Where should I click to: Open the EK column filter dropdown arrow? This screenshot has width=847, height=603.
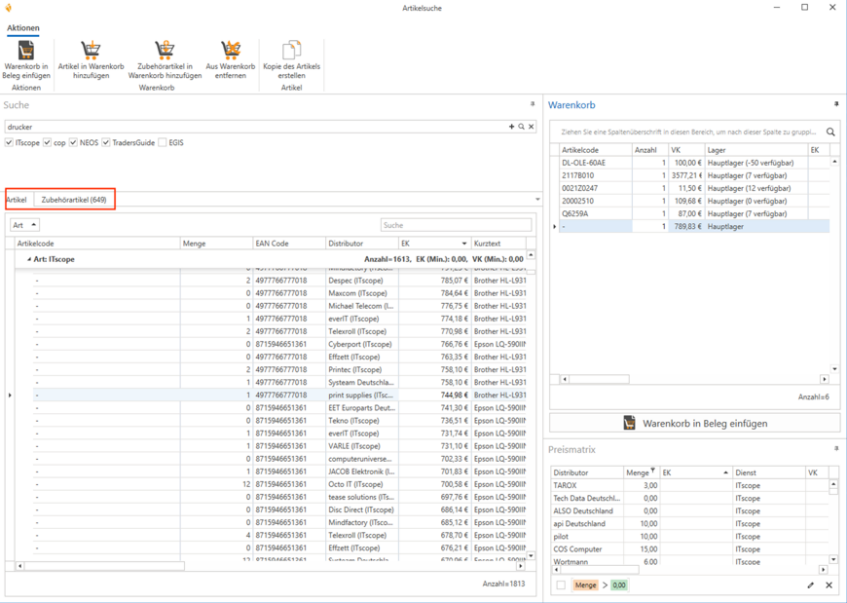pyautogui.click(x=464, y=244)
